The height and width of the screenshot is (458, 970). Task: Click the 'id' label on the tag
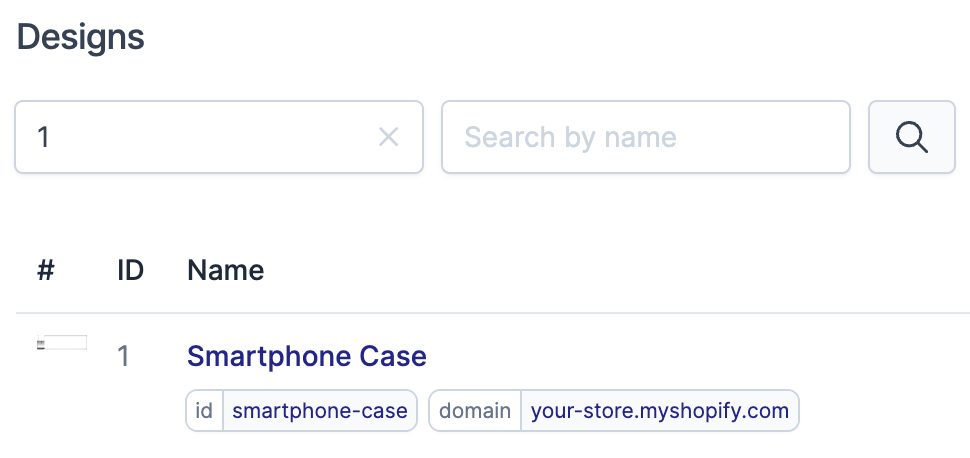pyautogui.click(x=204, y=410)
